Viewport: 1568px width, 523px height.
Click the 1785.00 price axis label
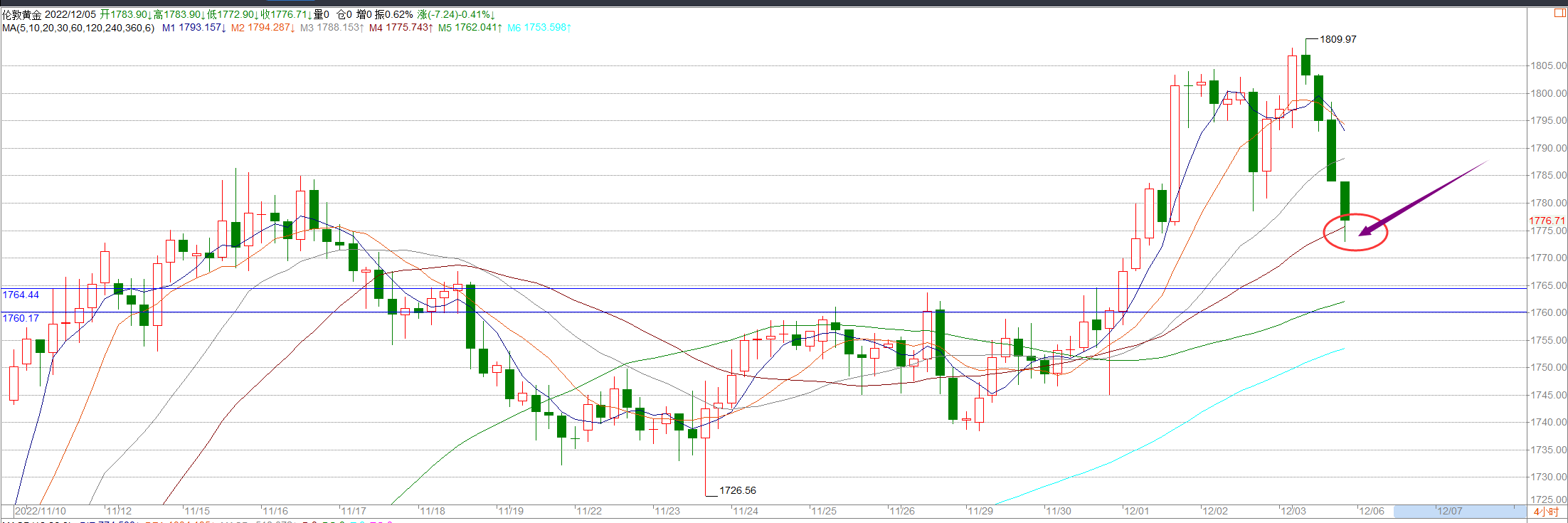(x=1548, y=176)
